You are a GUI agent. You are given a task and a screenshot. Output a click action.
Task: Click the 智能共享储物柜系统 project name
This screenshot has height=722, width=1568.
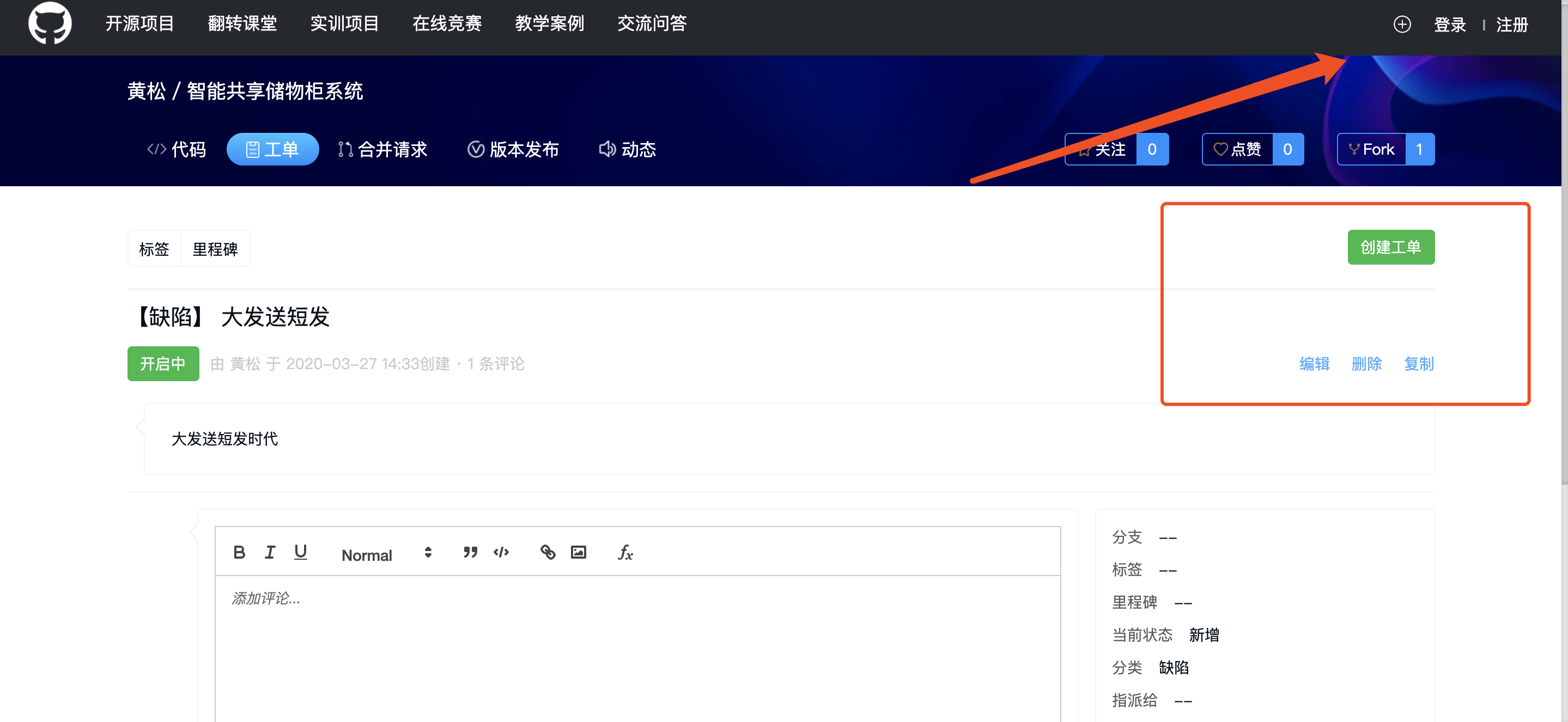(x=275, y=91)
